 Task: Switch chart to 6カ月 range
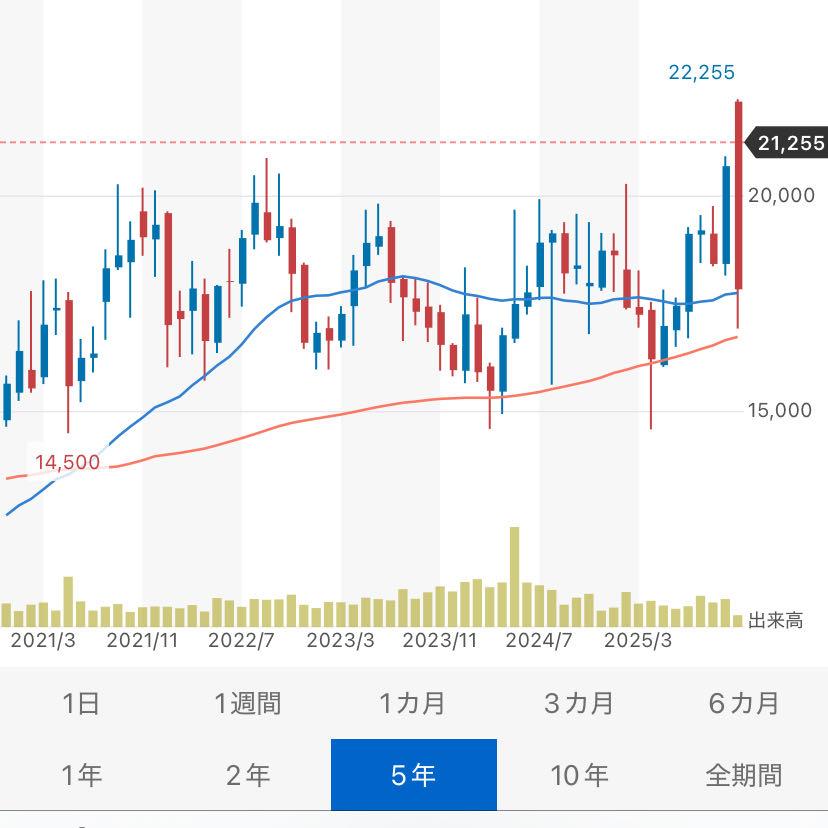[x=744, y=703]
